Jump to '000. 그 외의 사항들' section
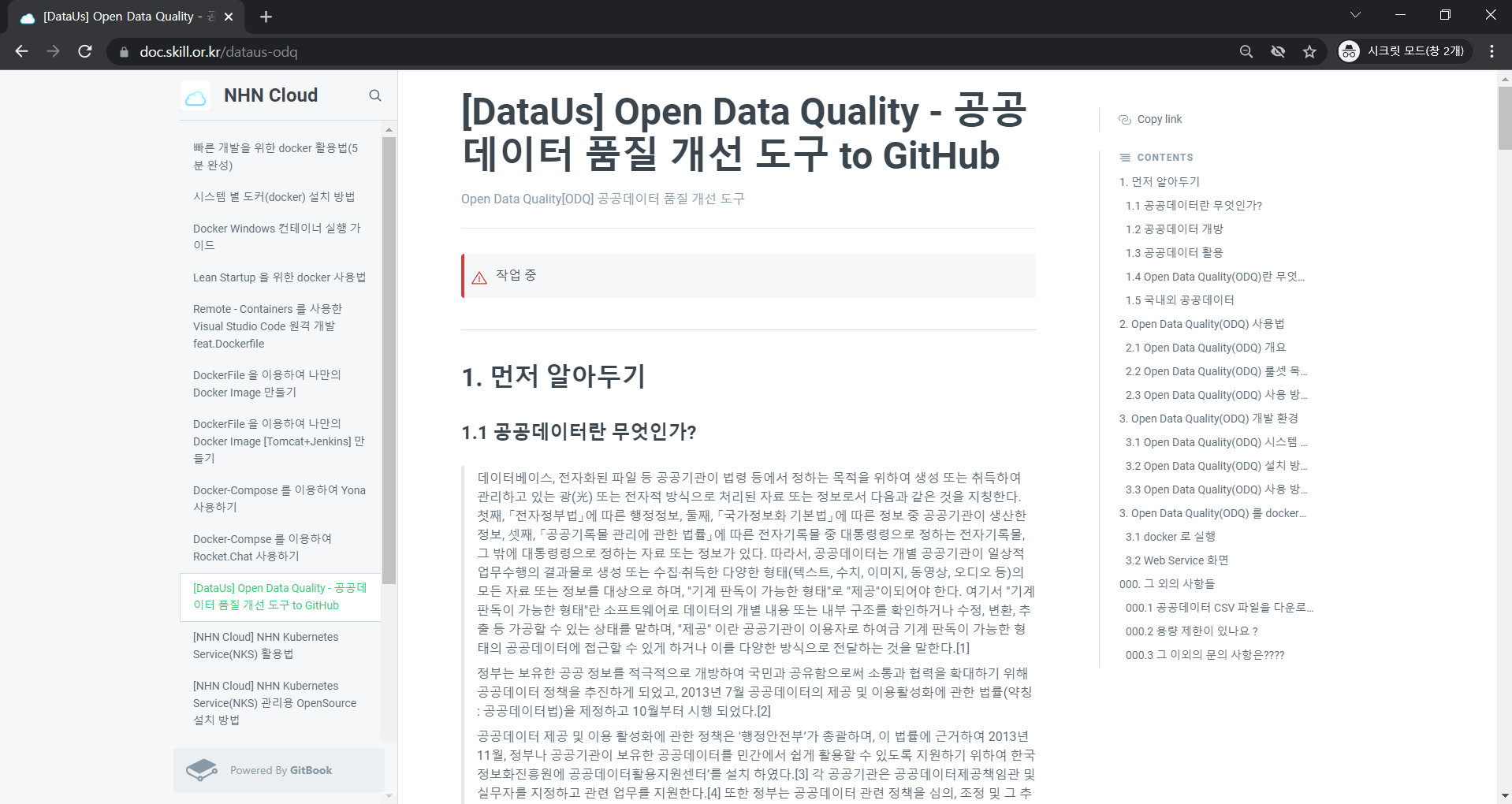 tap(1167, 584)
